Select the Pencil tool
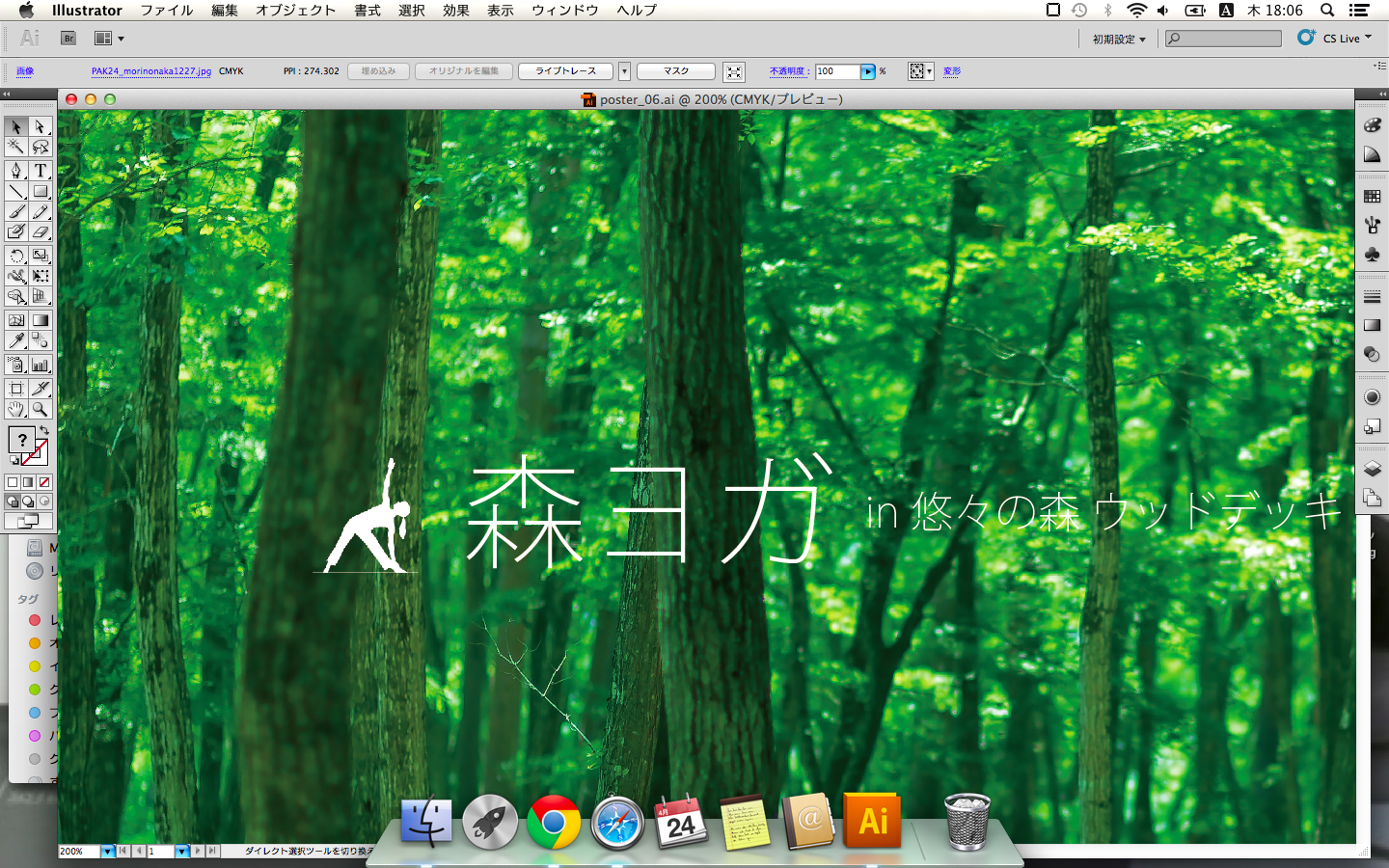This screenshot has height=868, width=1389. (x=40, y=211)
